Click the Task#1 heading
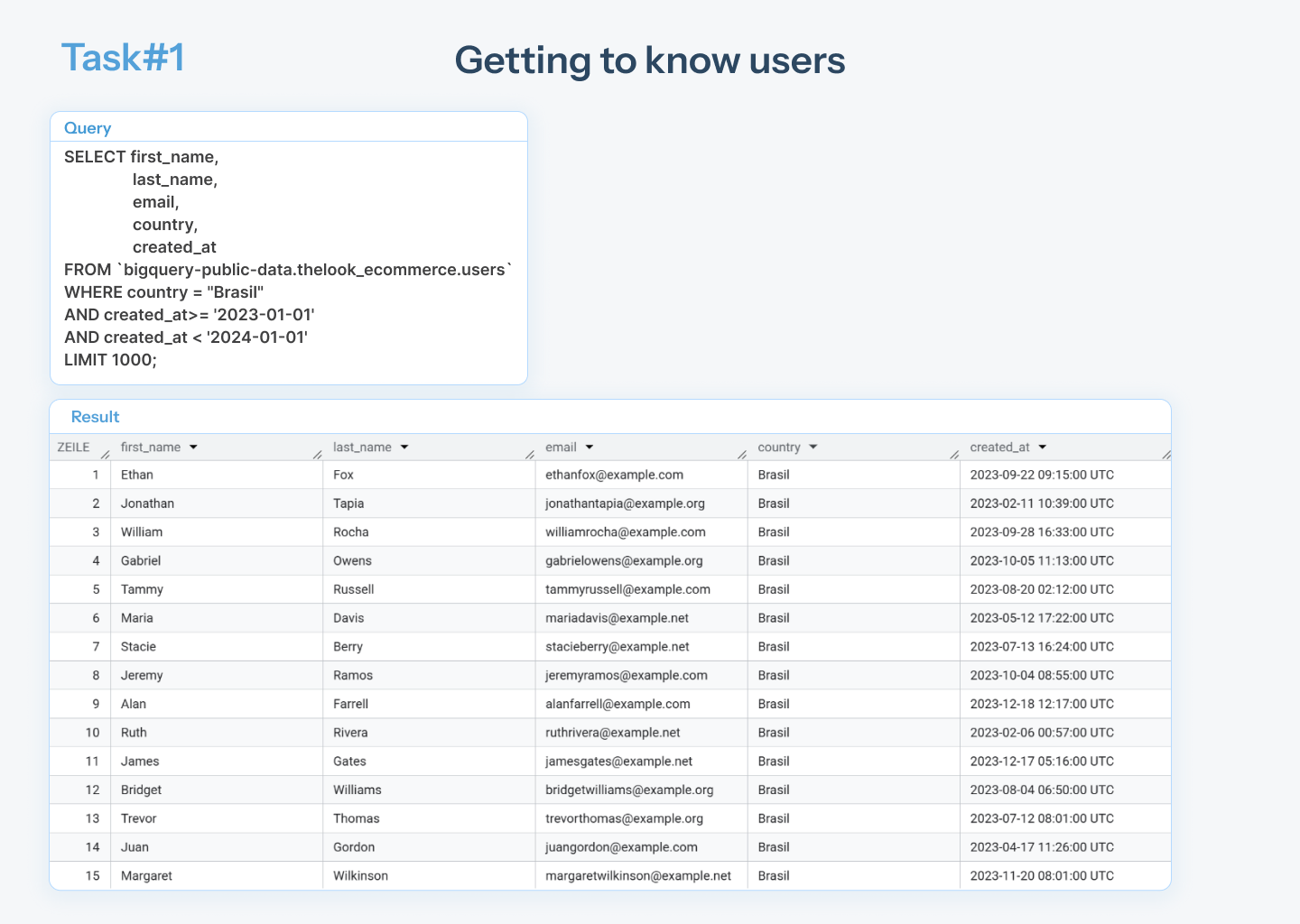This screenshot has width=1300, height=924. pyautogui.click(x=123, y=58)
